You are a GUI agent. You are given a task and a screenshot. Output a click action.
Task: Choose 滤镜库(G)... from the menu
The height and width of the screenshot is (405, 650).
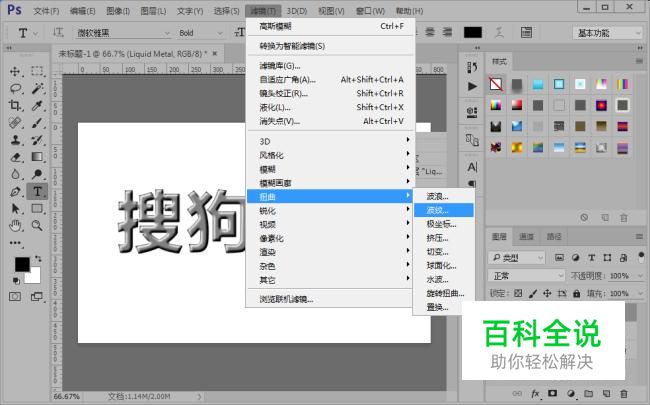pos(330,65)
